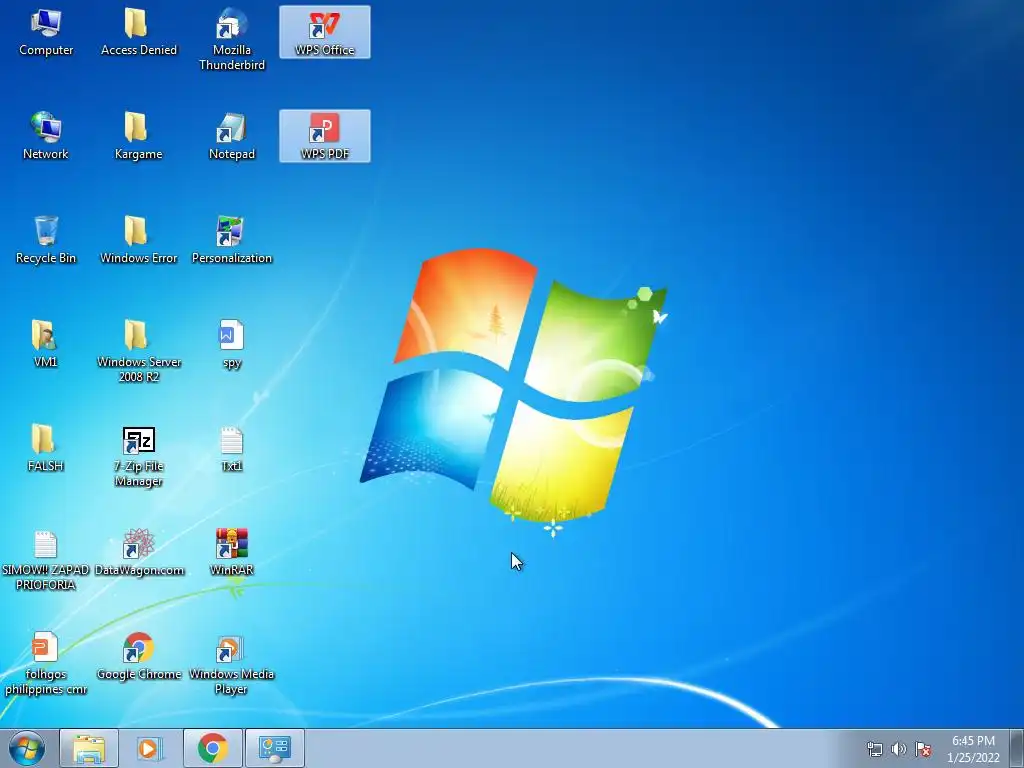Open Windows Explorer from the taskbar
This screenshot has height=768, width=1024.
click(89, 748)
